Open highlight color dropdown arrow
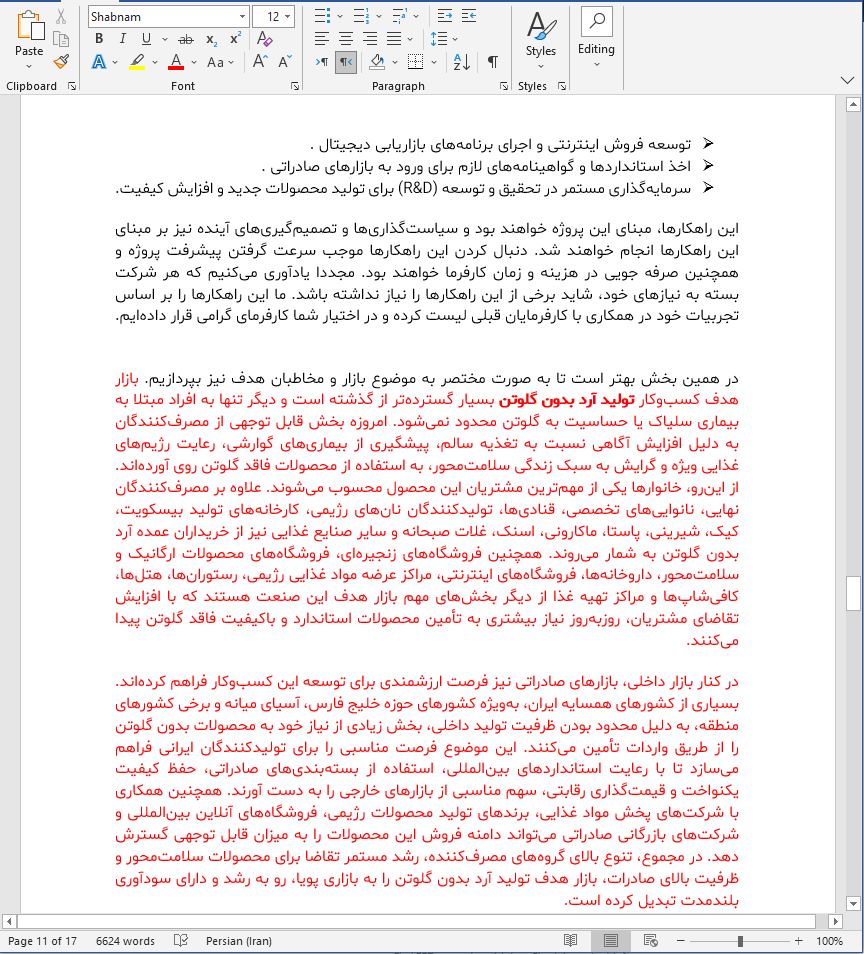 [155, 62]
